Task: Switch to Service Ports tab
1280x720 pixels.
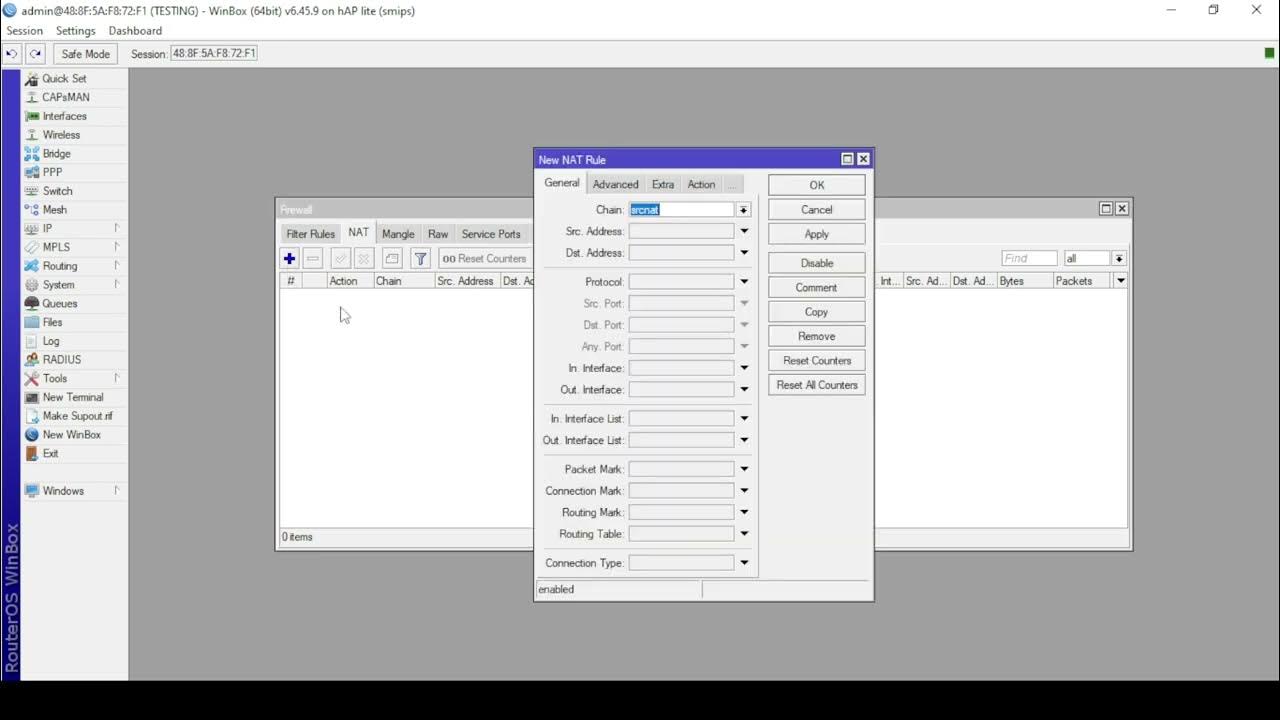Action: pyautogui.click(x=491, y=234)
